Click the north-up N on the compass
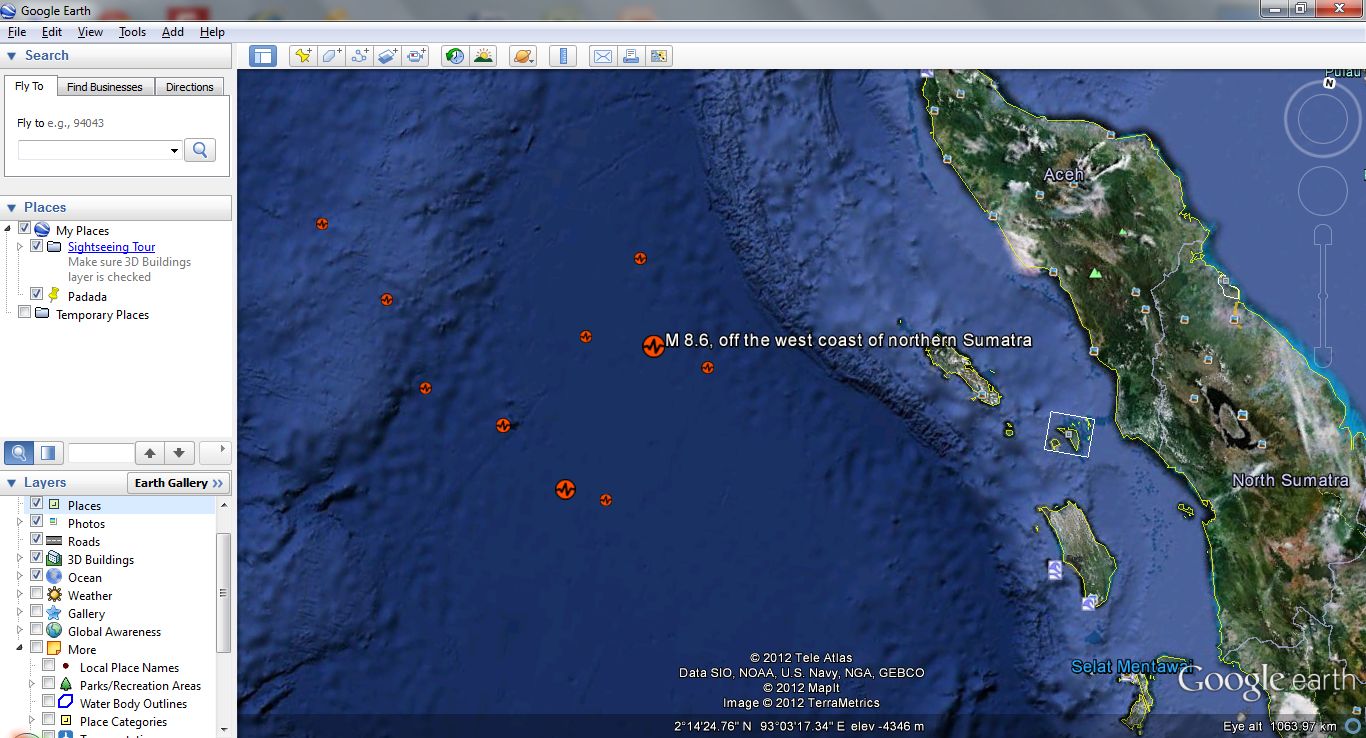Image resolution: width=1366 pixels, height=738 pixels. (x=1329, y=84)
